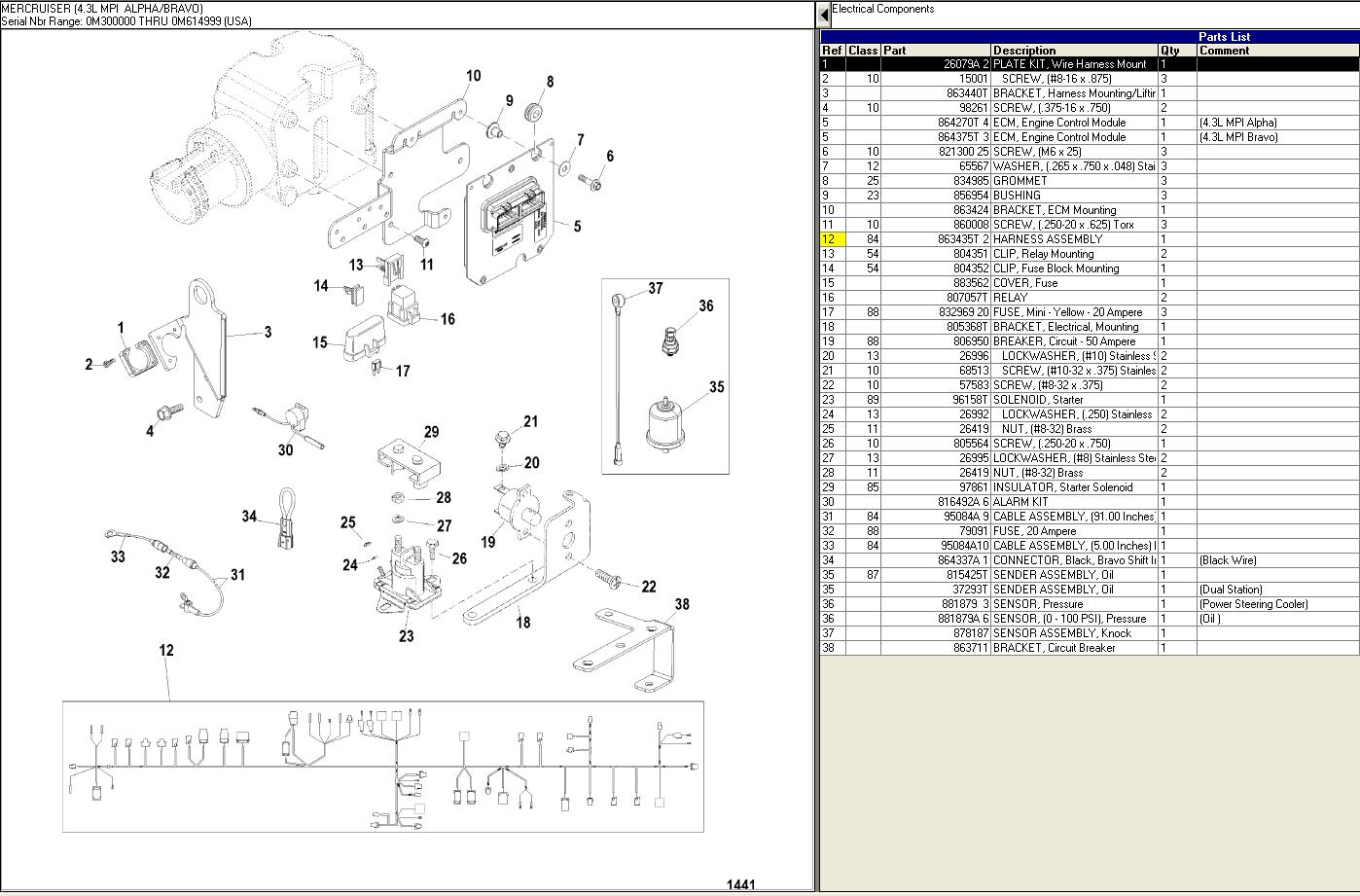Select the ALARM KIT row
The image size is (1360, 896).
click(1090, 502)
